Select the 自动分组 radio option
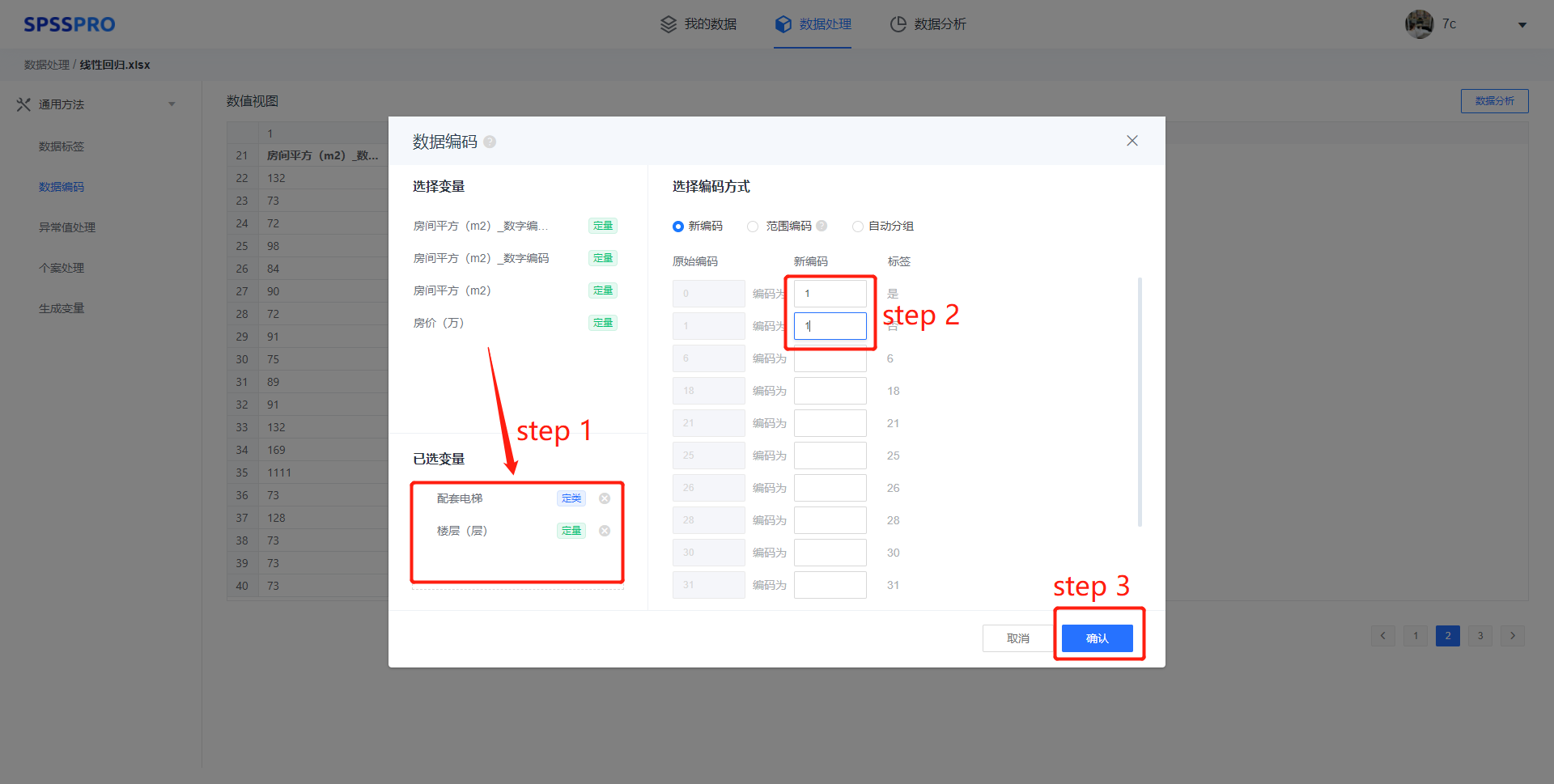Image resolution: width=1554 pixels, height=784 pixels. point(857,227)
